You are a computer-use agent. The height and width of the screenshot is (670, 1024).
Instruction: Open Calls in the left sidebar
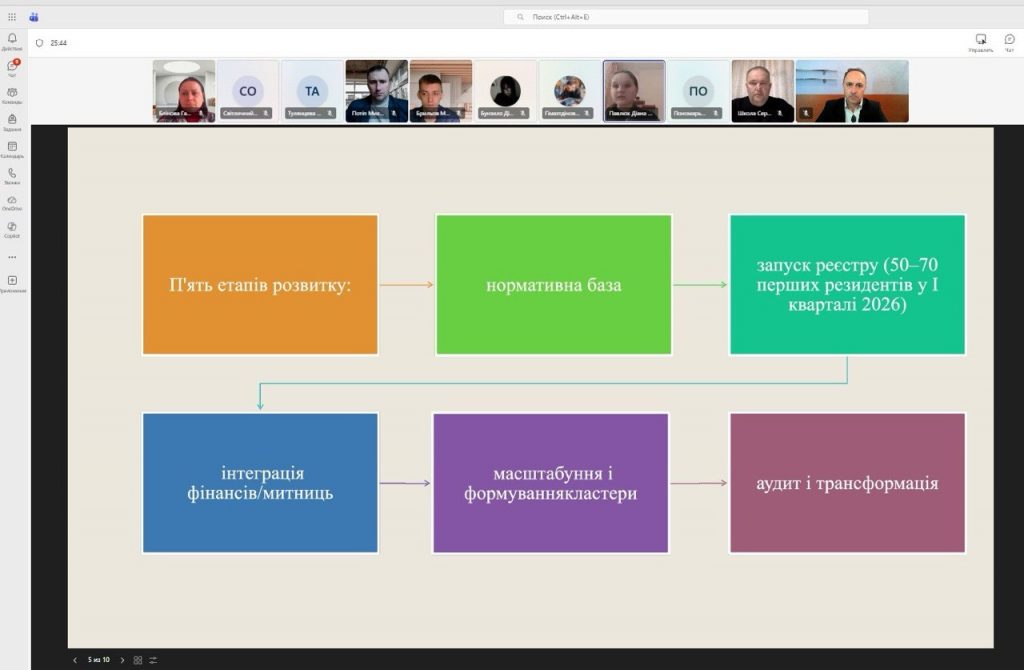coord(12,174)
